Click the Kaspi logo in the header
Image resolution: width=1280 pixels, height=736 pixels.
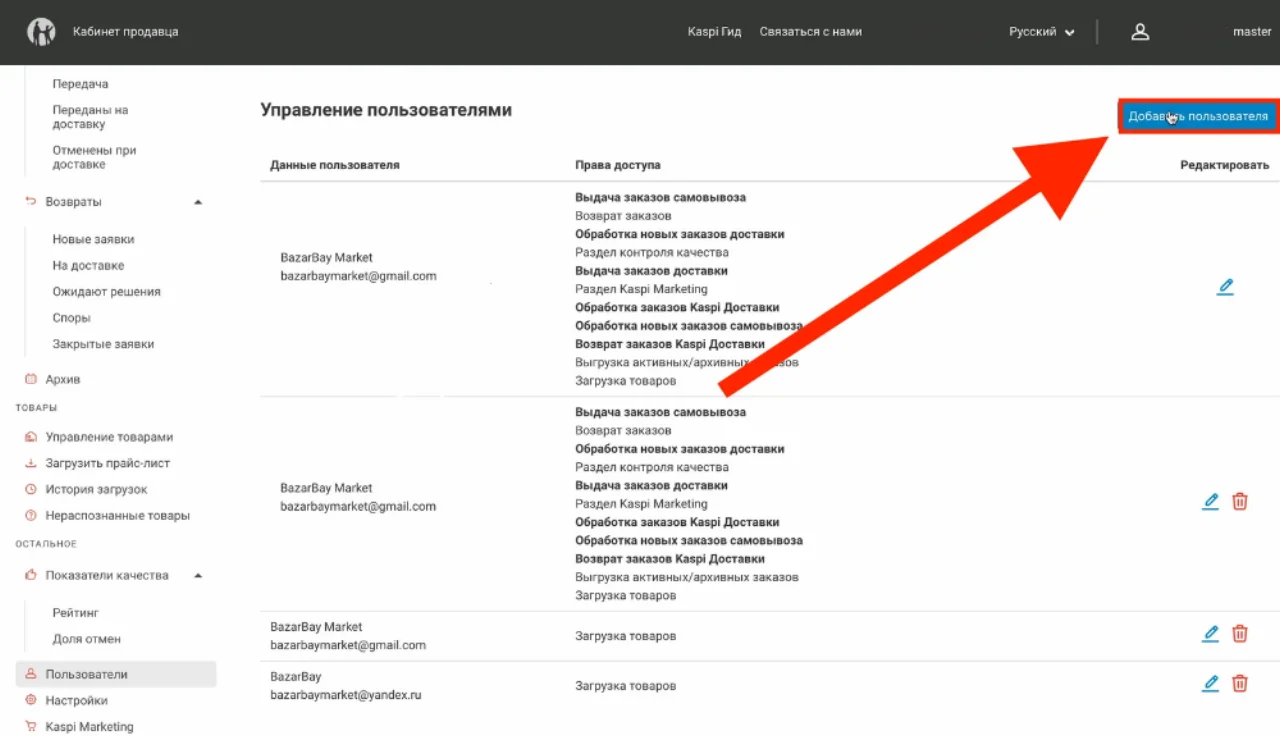39,31
